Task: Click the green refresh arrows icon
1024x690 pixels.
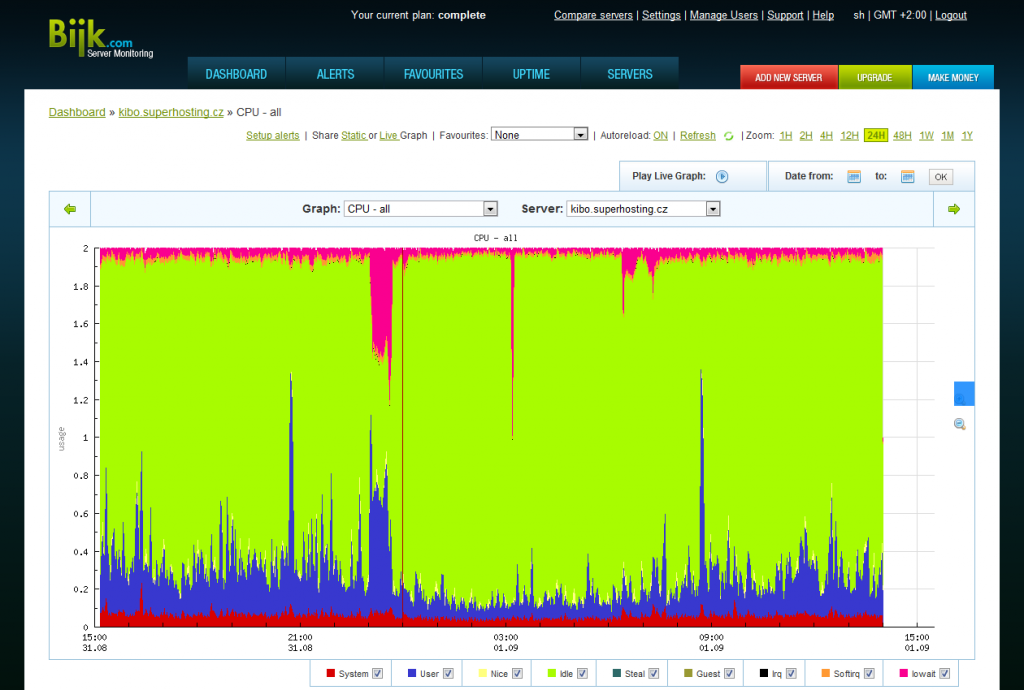Action: pyautogui.click(x=729, y=136)
